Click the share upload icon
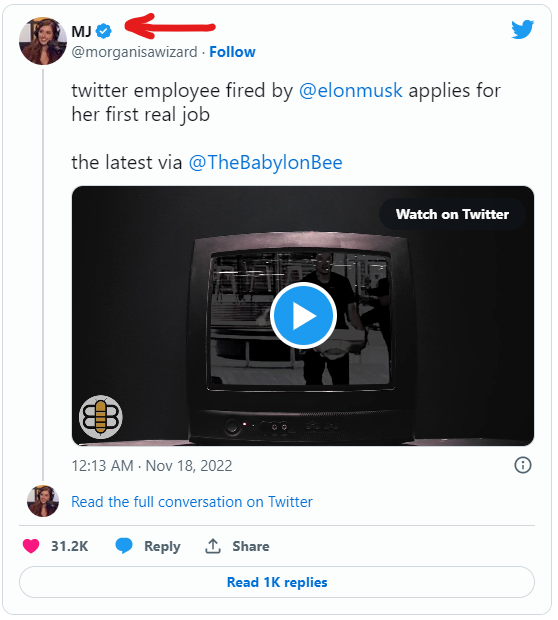This screenshot has width=558, height=620. click(x=213, y=546)
